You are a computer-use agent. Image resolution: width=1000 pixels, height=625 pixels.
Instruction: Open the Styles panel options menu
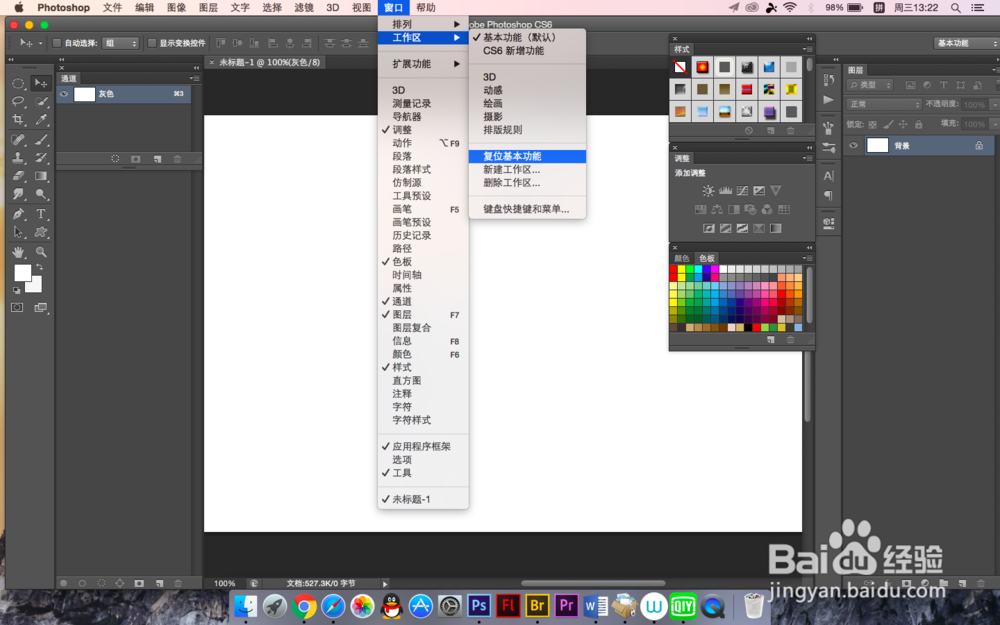[807, 49]
